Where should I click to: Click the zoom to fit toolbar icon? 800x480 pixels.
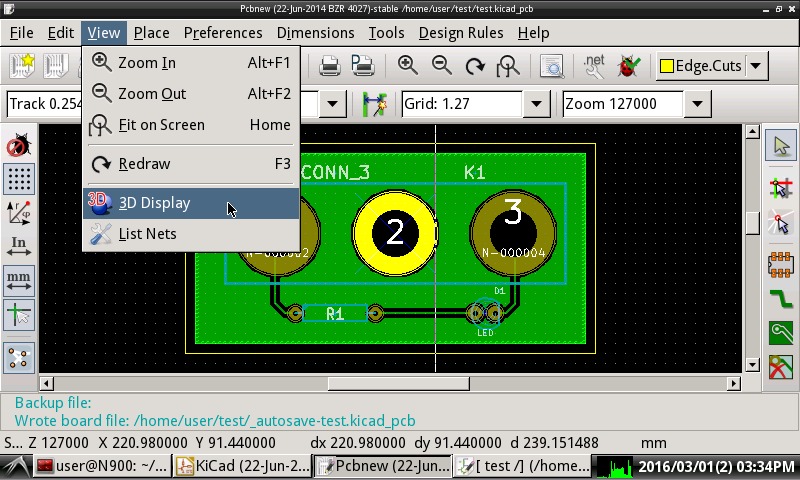point(508,66)
